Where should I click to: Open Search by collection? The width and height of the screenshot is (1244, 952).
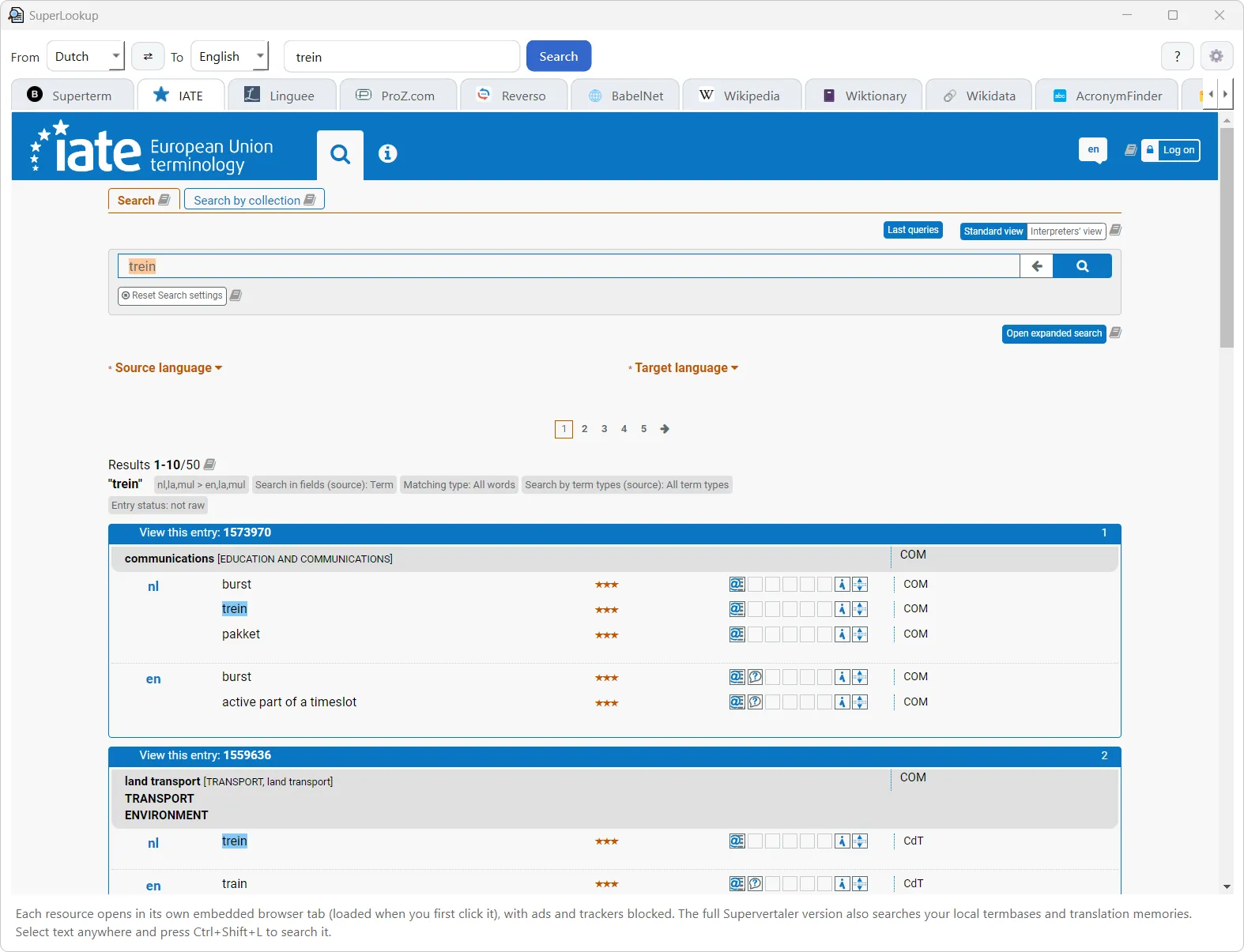[x=254, y=200]
